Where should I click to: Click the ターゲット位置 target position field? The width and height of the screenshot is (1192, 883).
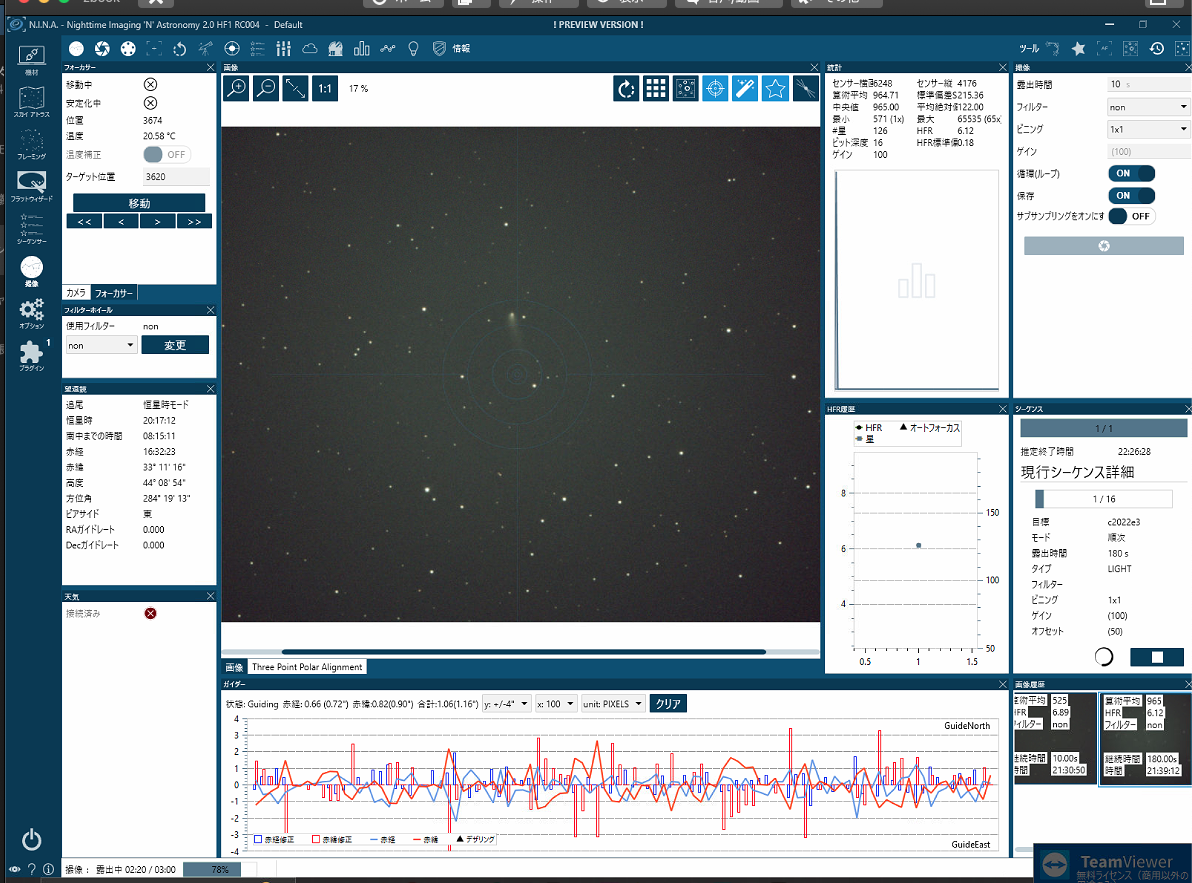(176, 176)
